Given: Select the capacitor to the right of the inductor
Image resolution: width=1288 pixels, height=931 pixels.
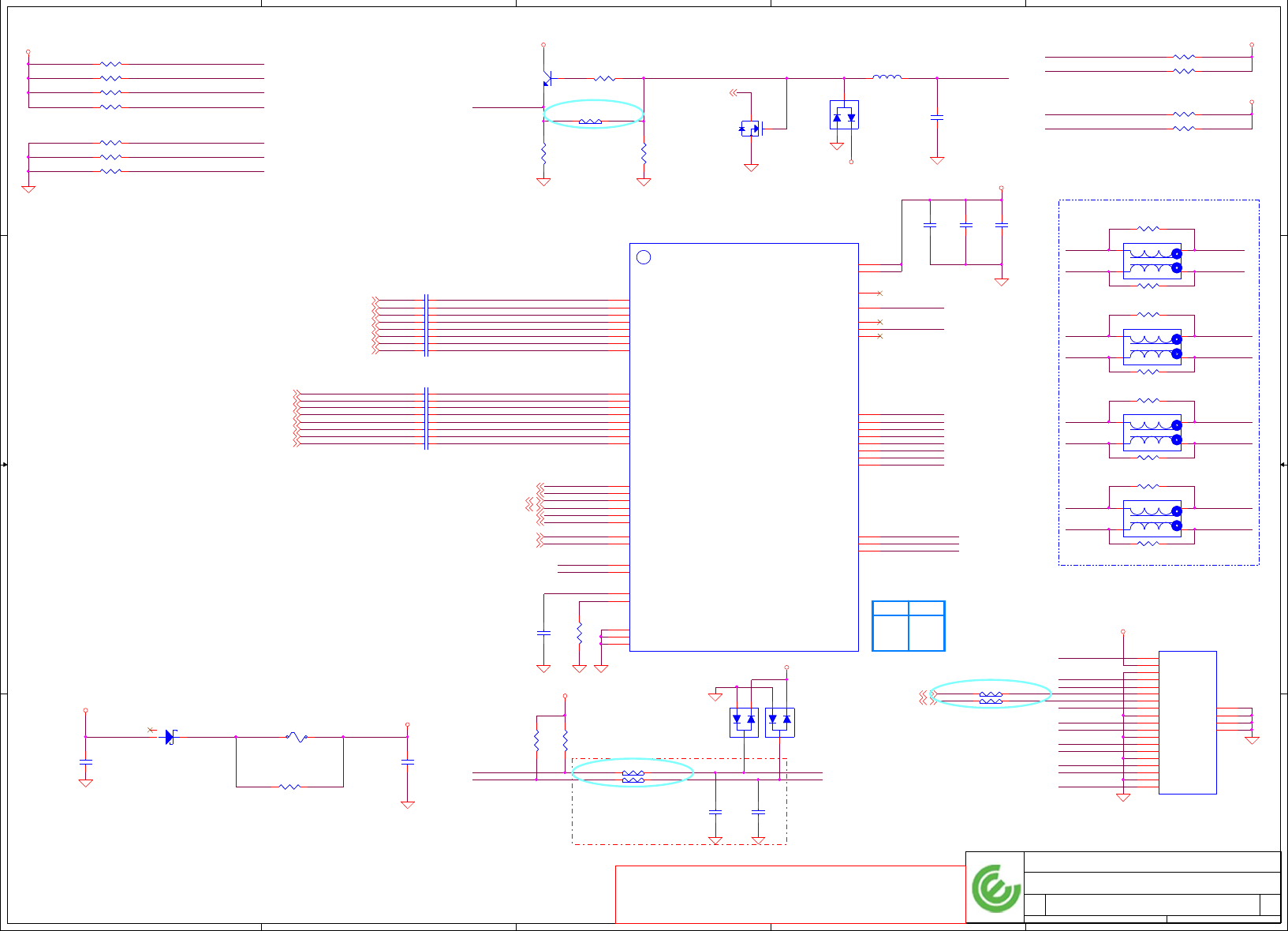Looking at the screenshot, I should point(937,118).
